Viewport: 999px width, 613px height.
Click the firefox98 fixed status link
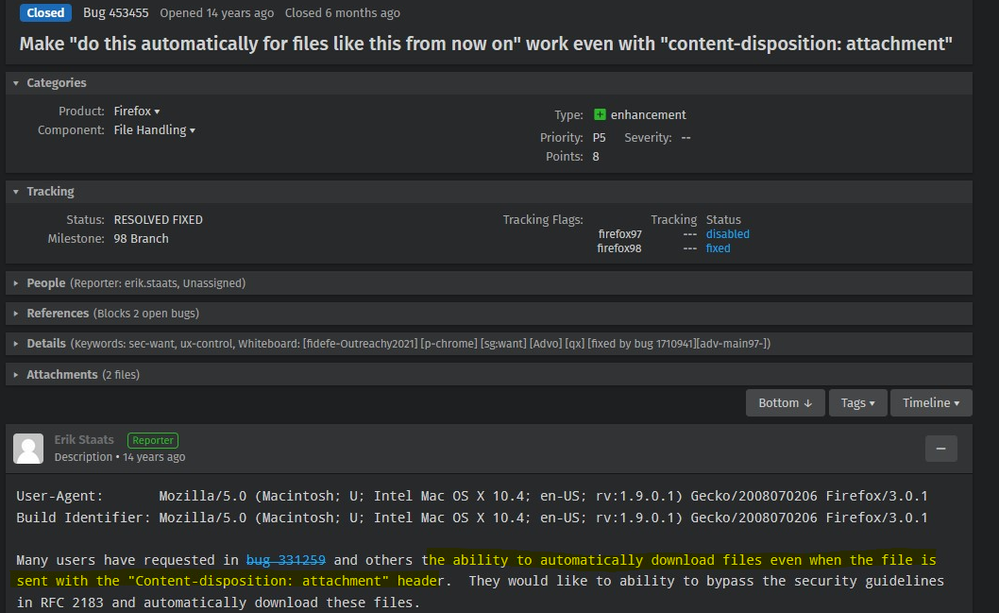click(x=718, y=248)
